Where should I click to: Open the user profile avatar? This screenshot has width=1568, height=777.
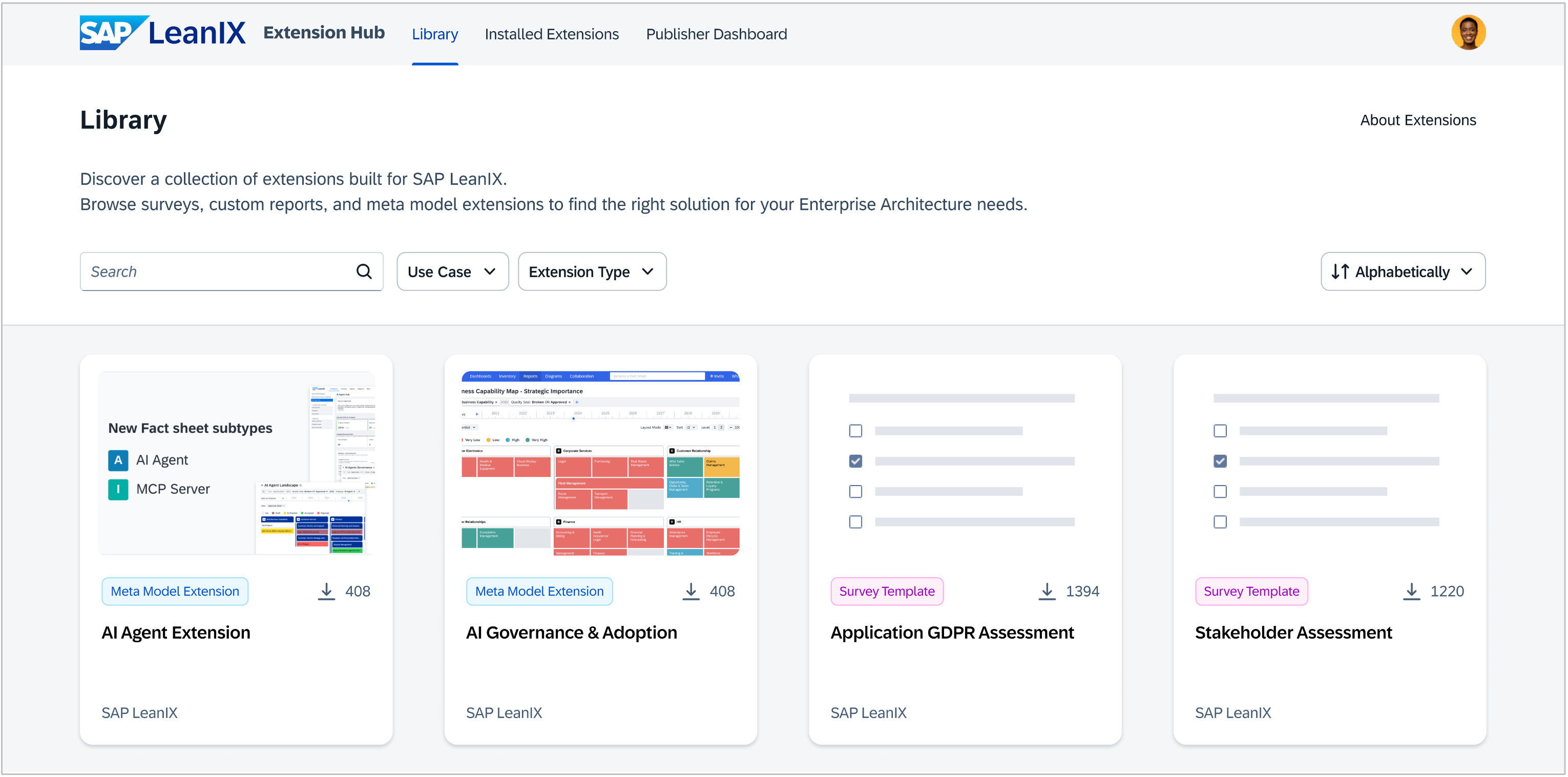(1468, 33)
